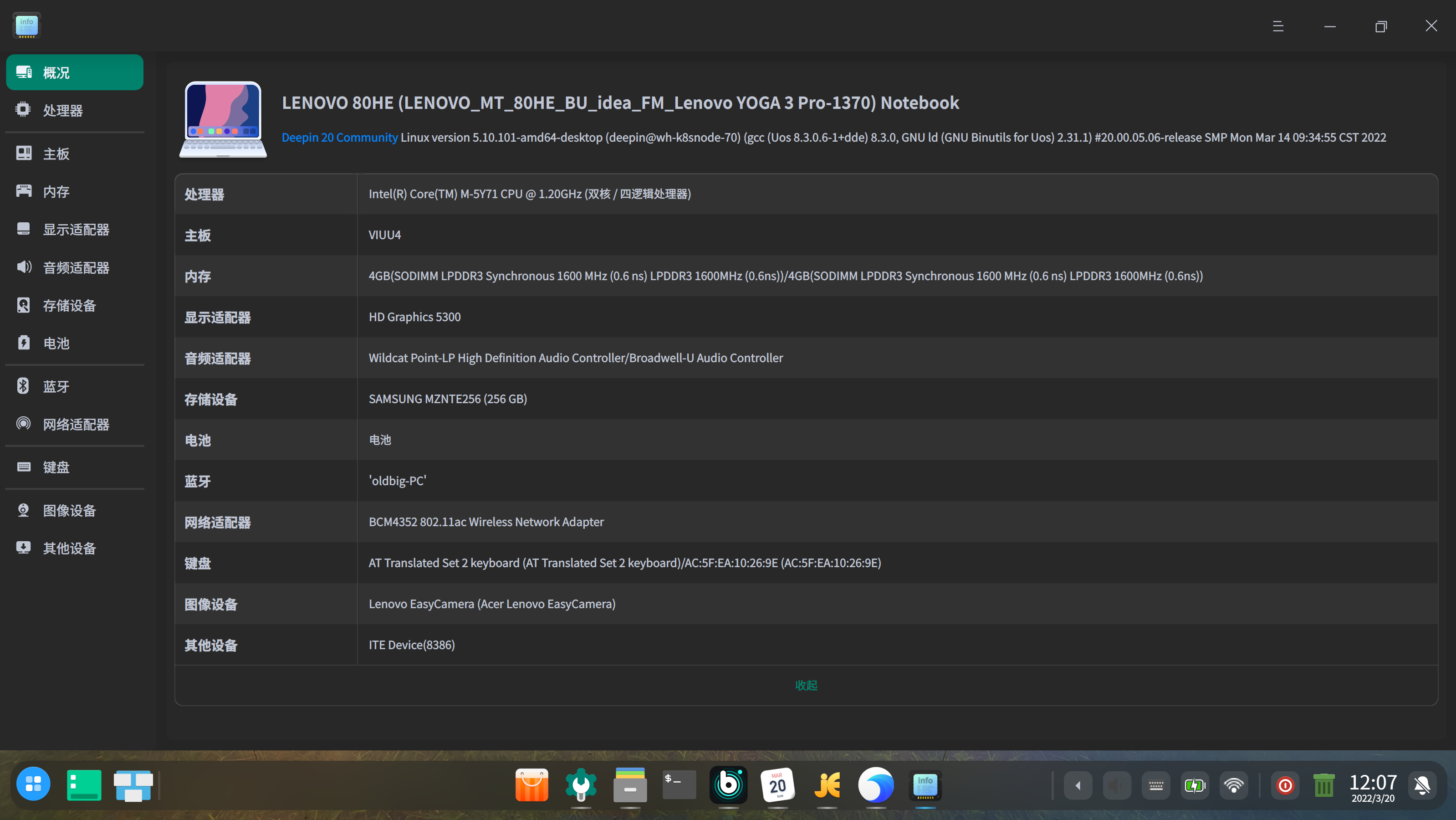This screenshot has height=820, width=1456.
Task: Open the 处理器 sidebar section
Action: coord(62,110)
